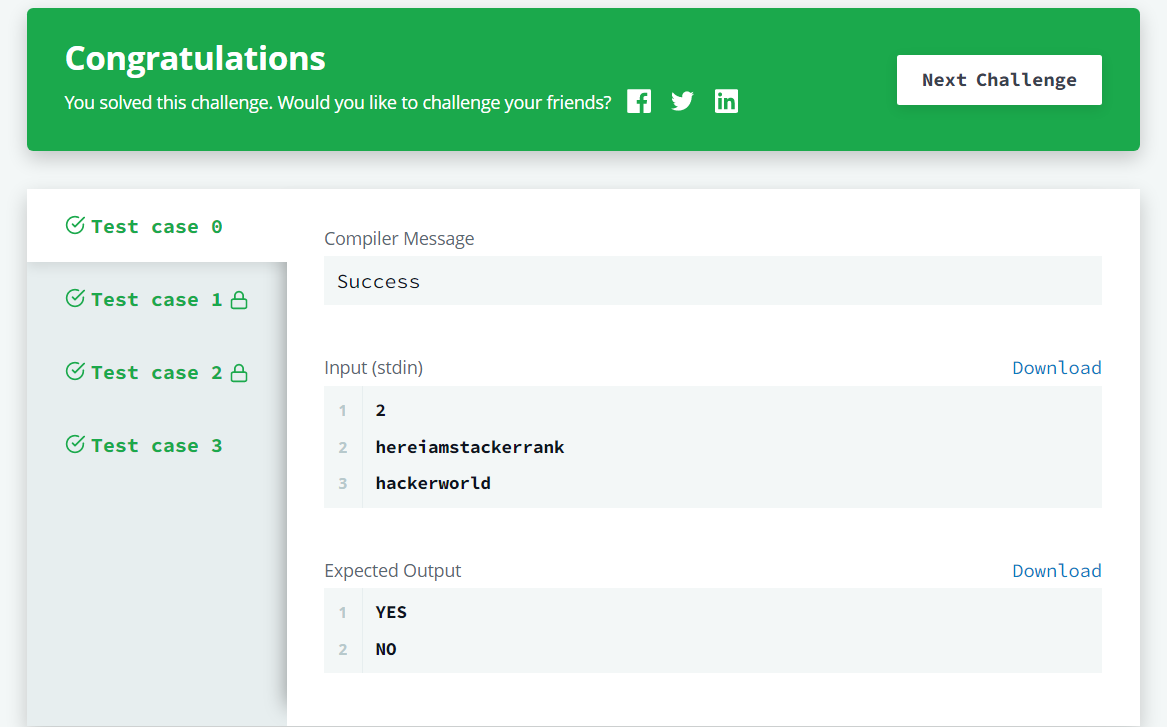Select the input line 'hackerworld'

433,483
